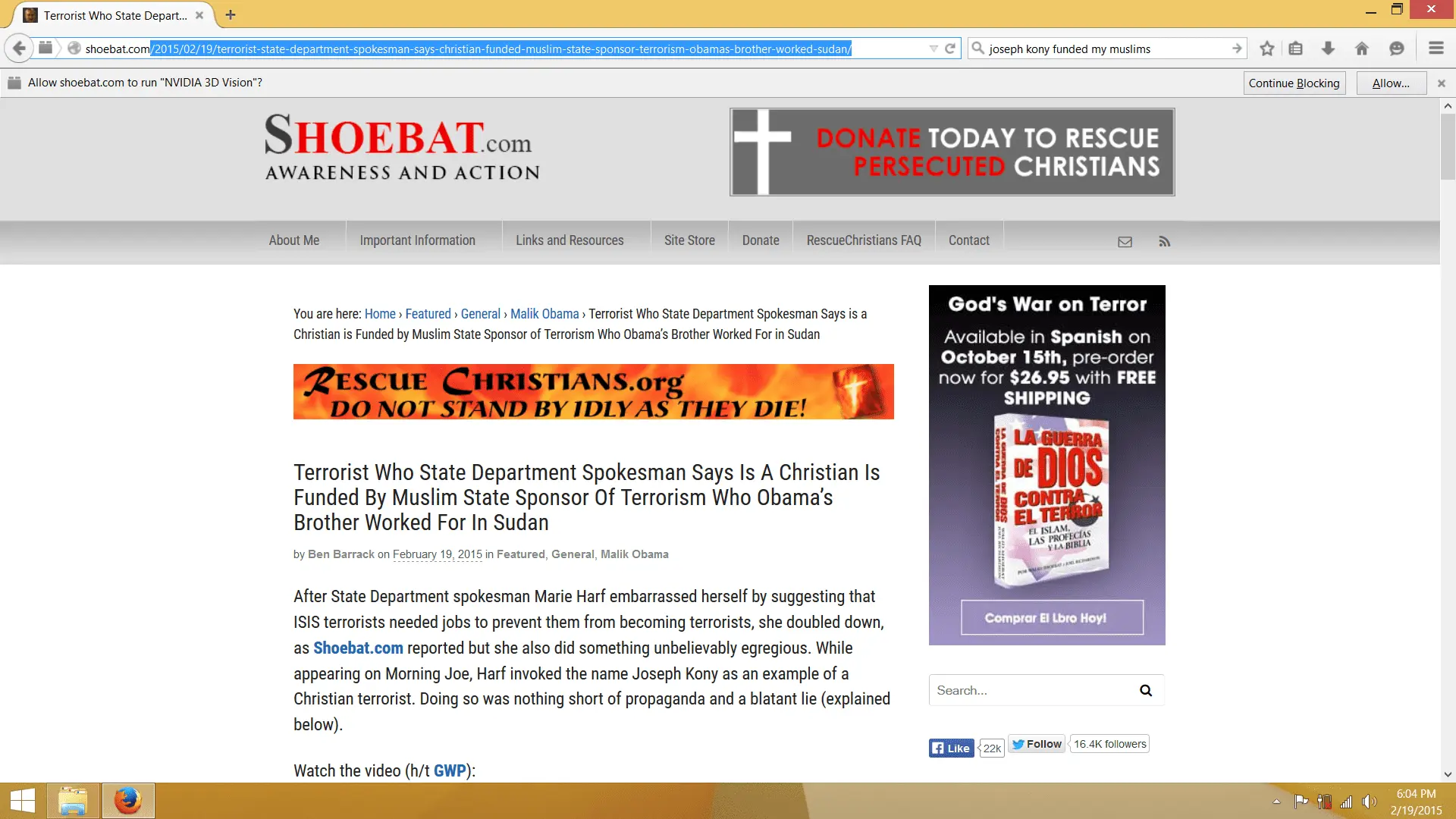Click the chat smiley toolbar icon
Screen dimensions: 1456x819
(1396, 49)
